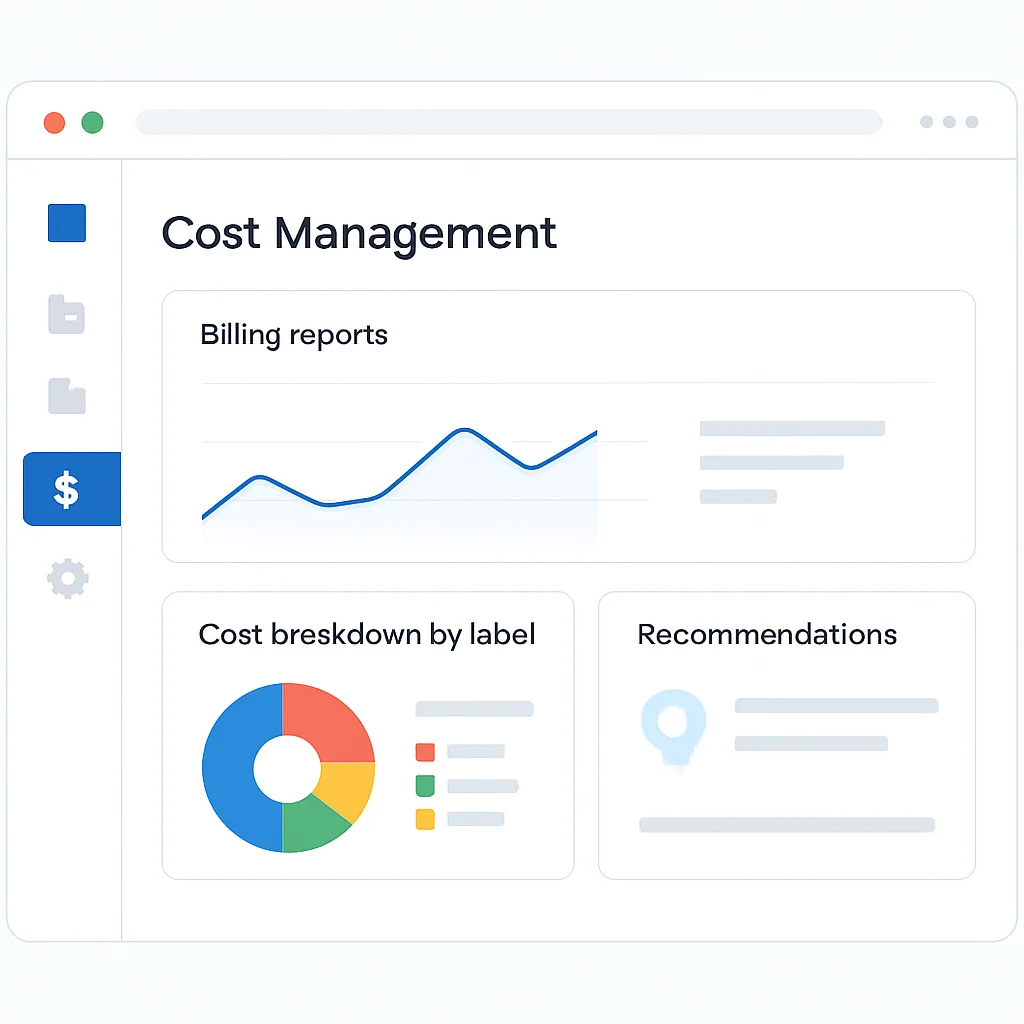Select the dollar sign billing sidebar item

click(72, 488)
